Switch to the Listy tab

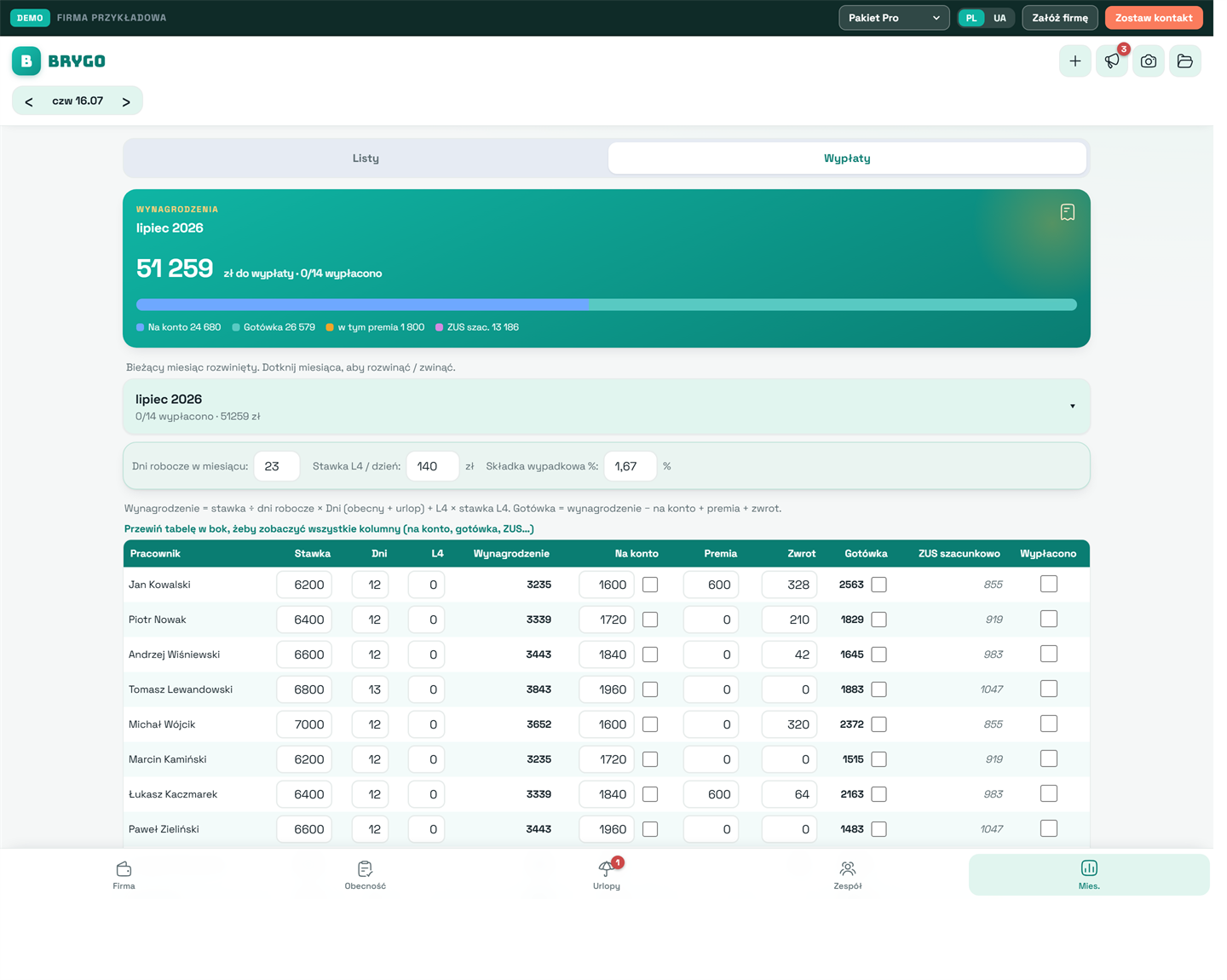366,159
